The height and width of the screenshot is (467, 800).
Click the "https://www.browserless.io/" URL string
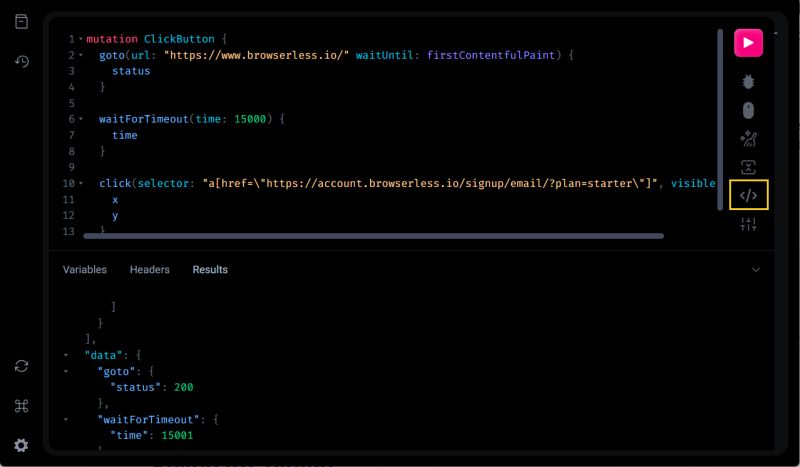click(x=256, y=55)
